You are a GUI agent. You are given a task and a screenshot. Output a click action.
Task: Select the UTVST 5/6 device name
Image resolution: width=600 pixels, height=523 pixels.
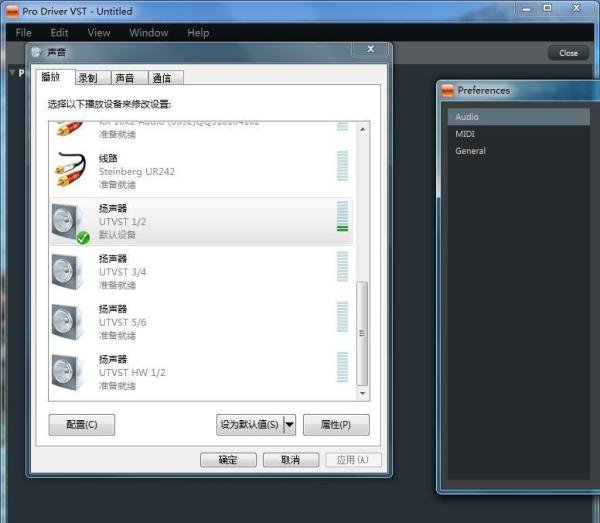[122, 322]
